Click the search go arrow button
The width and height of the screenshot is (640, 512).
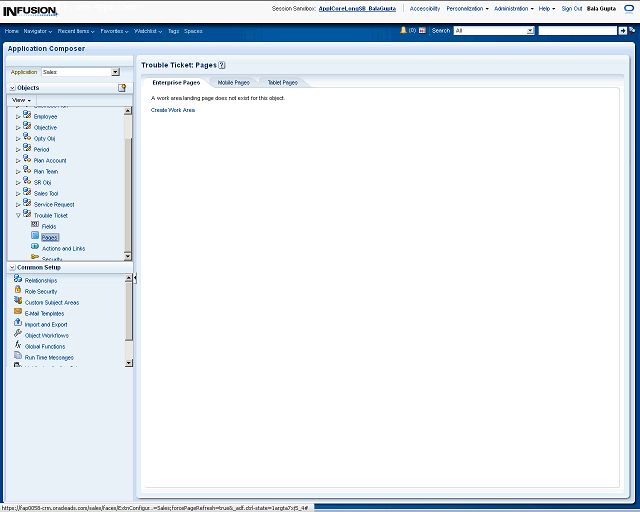click(x=623, y=31)
